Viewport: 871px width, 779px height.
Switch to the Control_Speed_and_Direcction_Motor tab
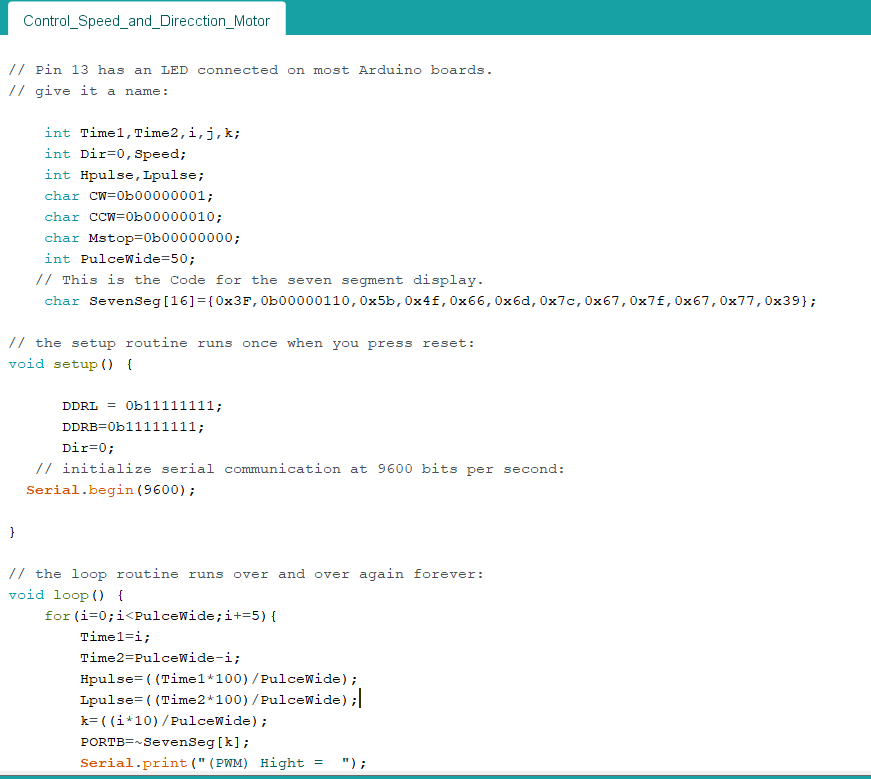[x=146, y=19]
